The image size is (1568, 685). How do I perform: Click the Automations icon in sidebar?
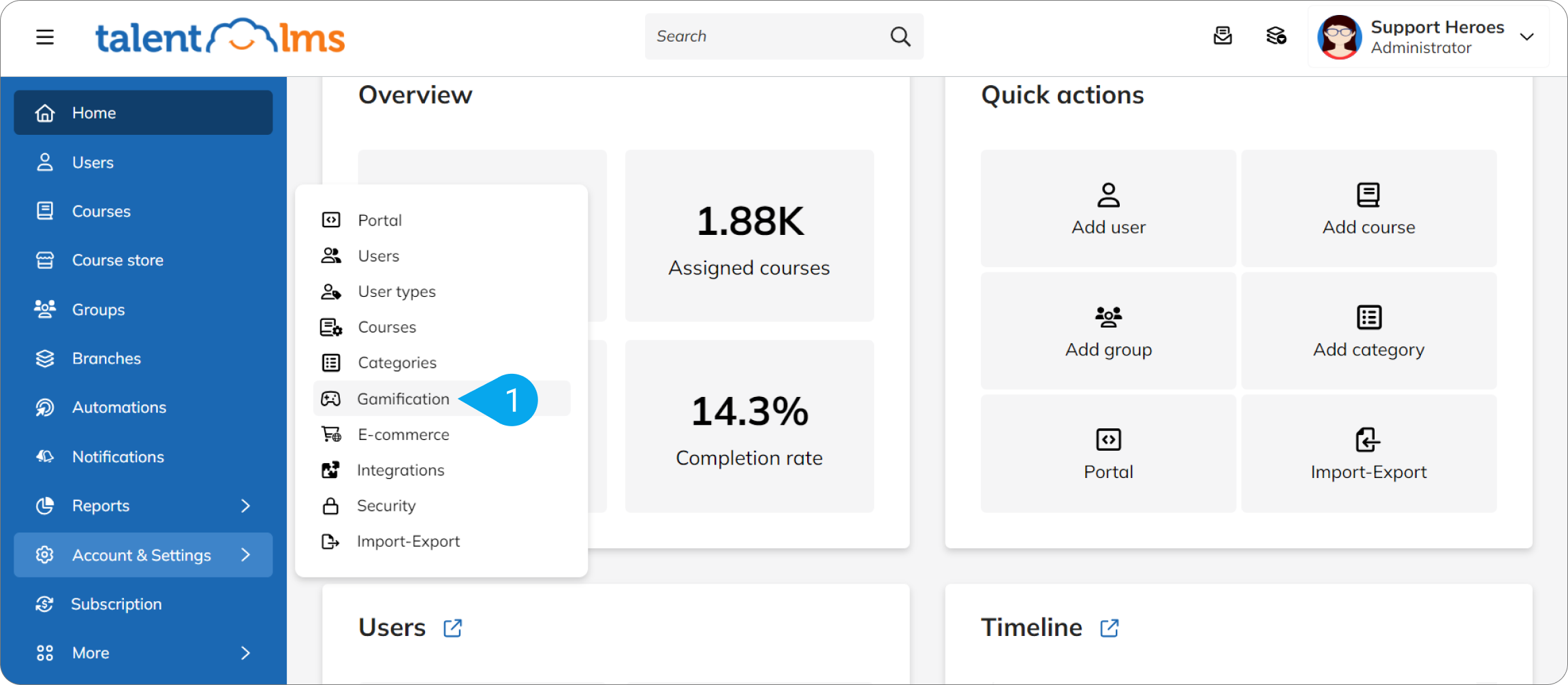pyautogui.click(x=45, y=407)
